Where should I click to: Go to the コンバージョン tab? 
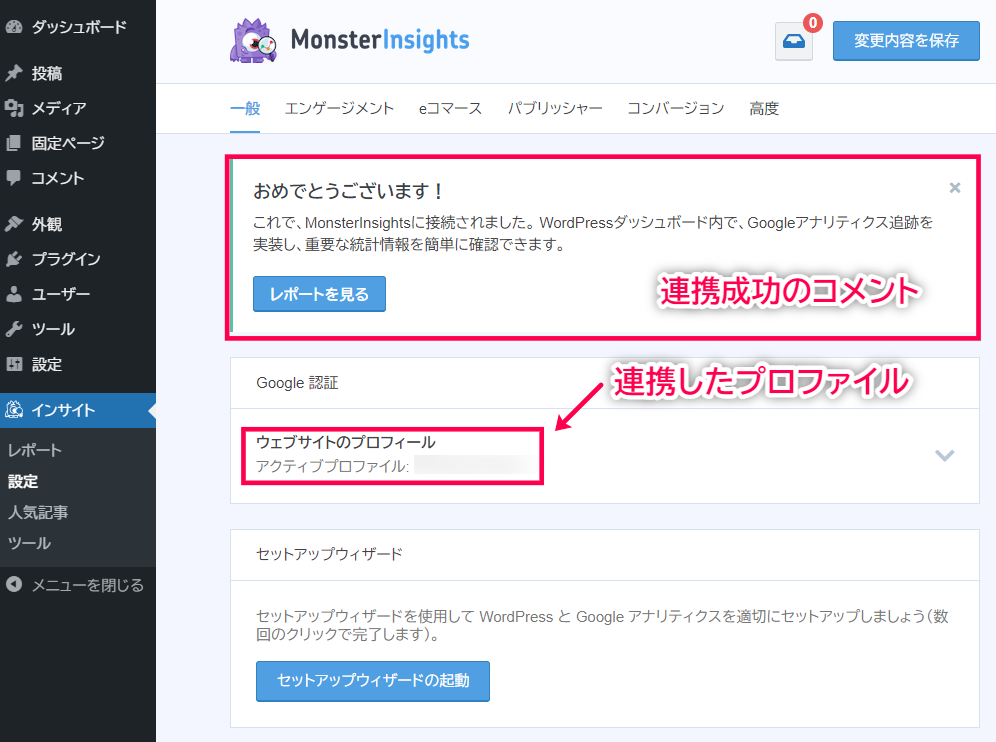[x=676, y=109]
